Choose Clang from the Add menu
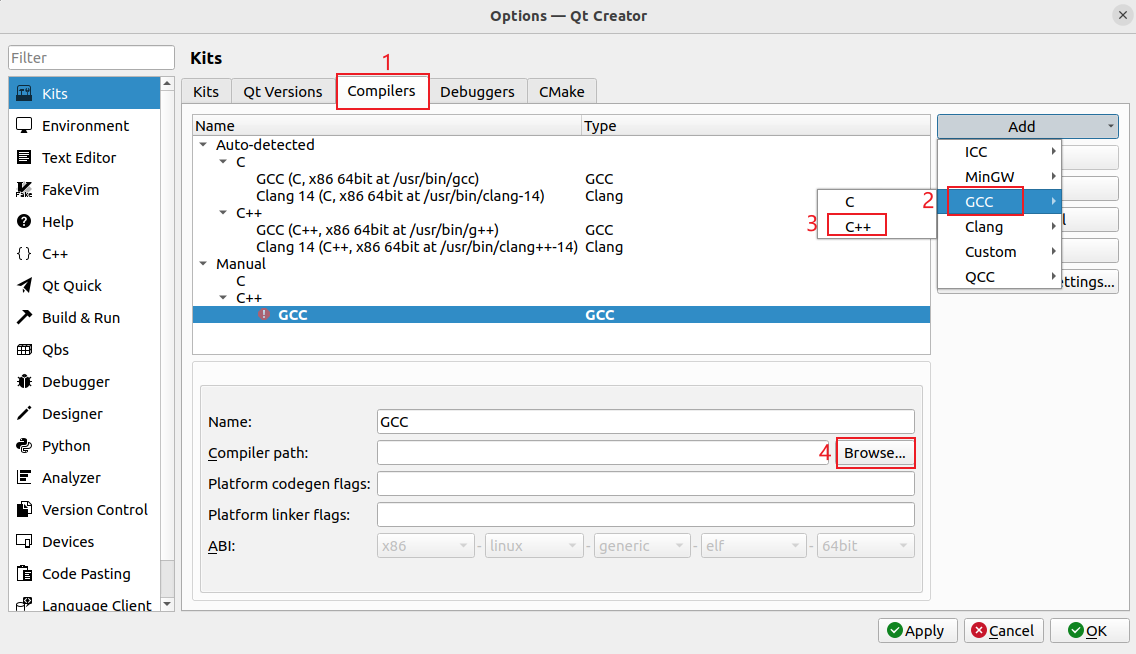The width and height of the screenshot is (1136, 654). 1000,227
